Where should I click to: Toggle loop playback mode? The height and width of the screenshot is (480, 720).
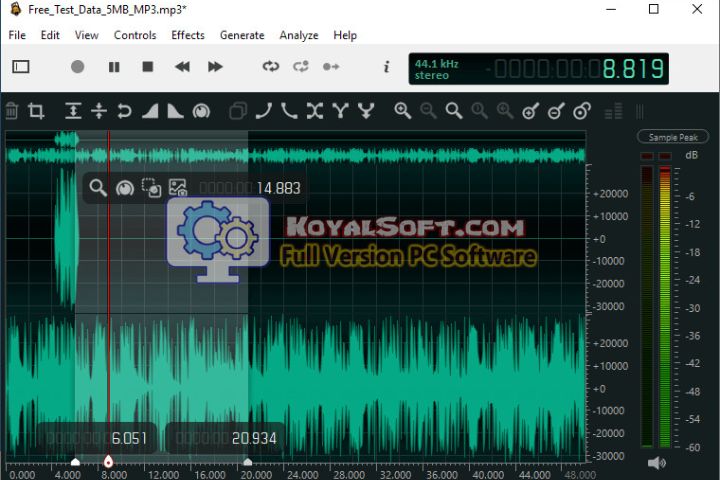pos(270,67)
